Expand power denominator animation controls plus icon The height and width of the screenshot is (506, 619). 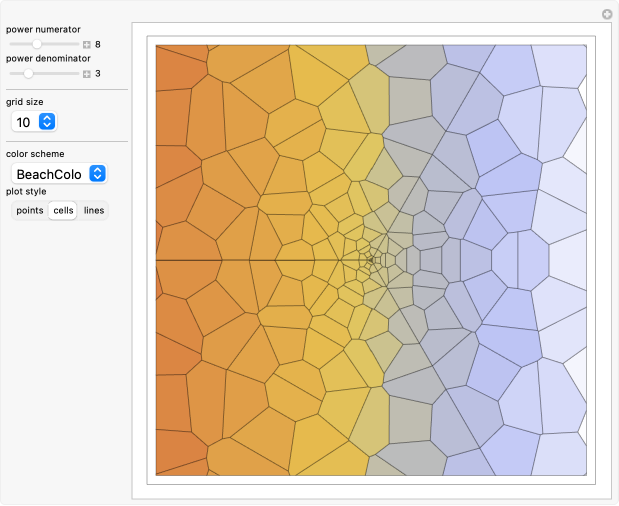(87, 73)
